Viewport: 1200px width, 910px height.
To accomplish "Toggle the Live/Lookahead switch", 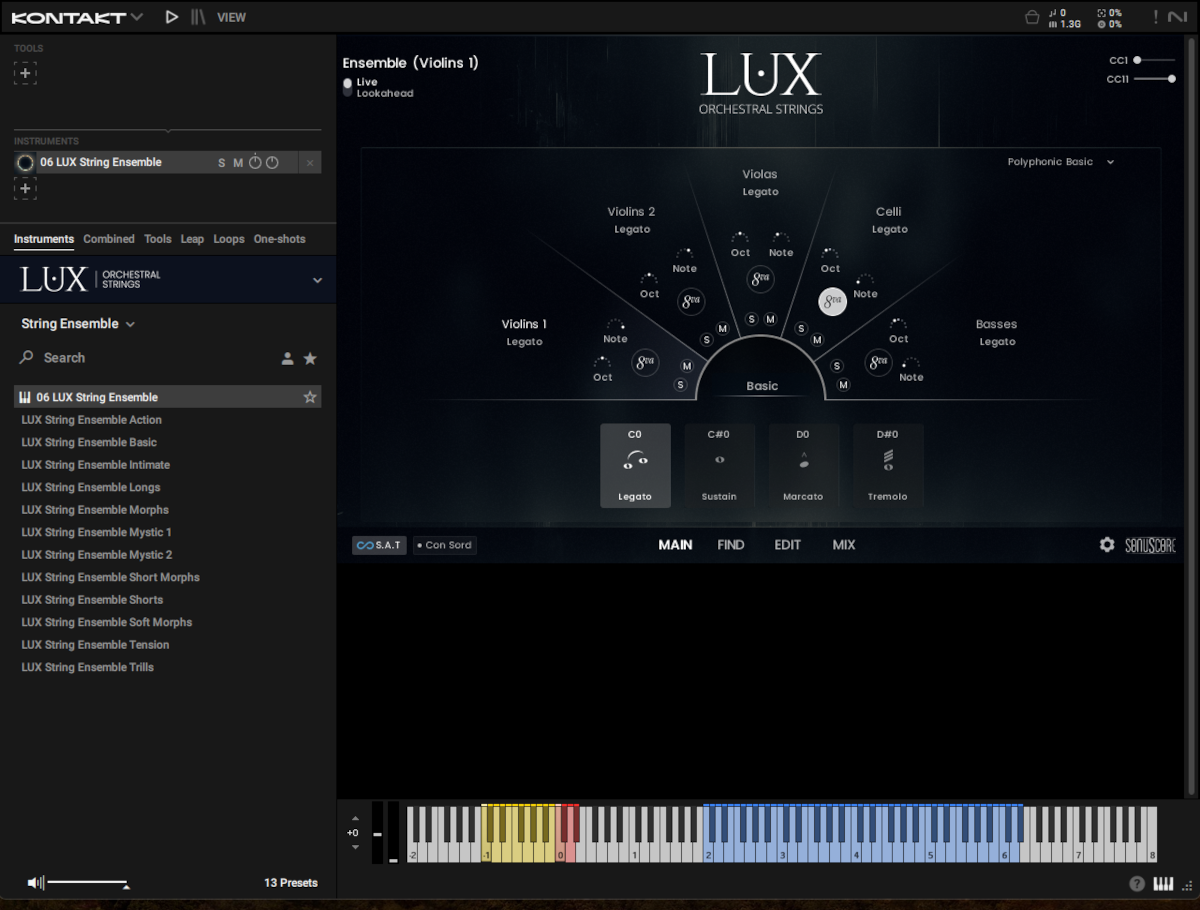I will pyautogui.click(x=348, y=87).
